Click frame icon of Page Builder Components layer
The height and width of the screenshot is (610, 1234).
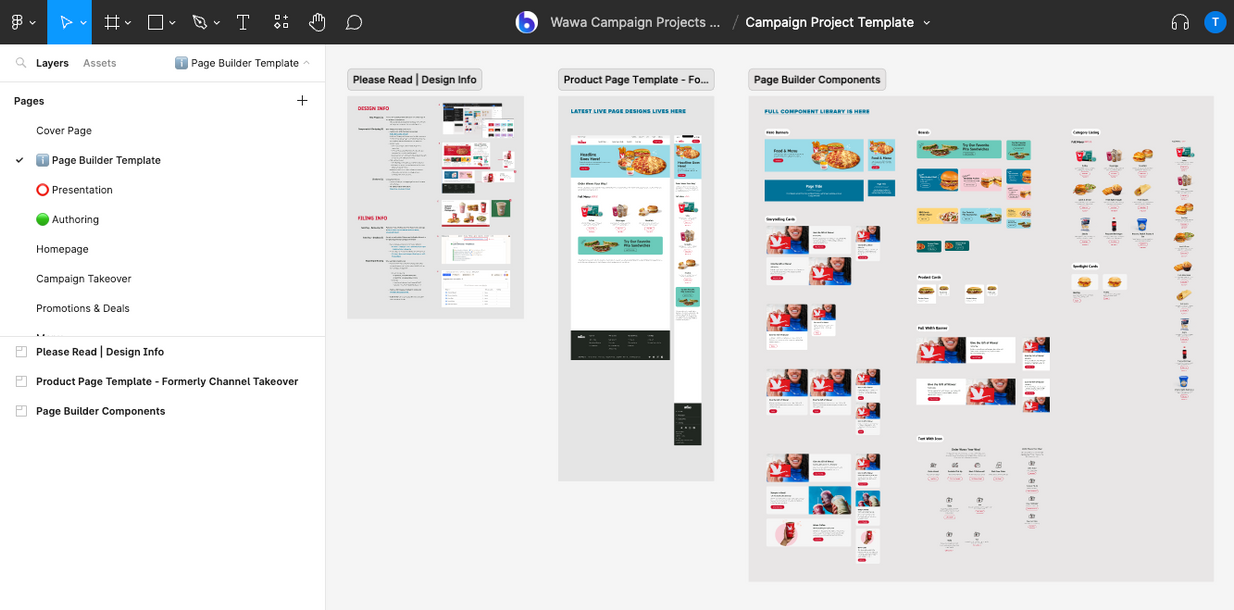pyautogui.click(x=21, y=411)
